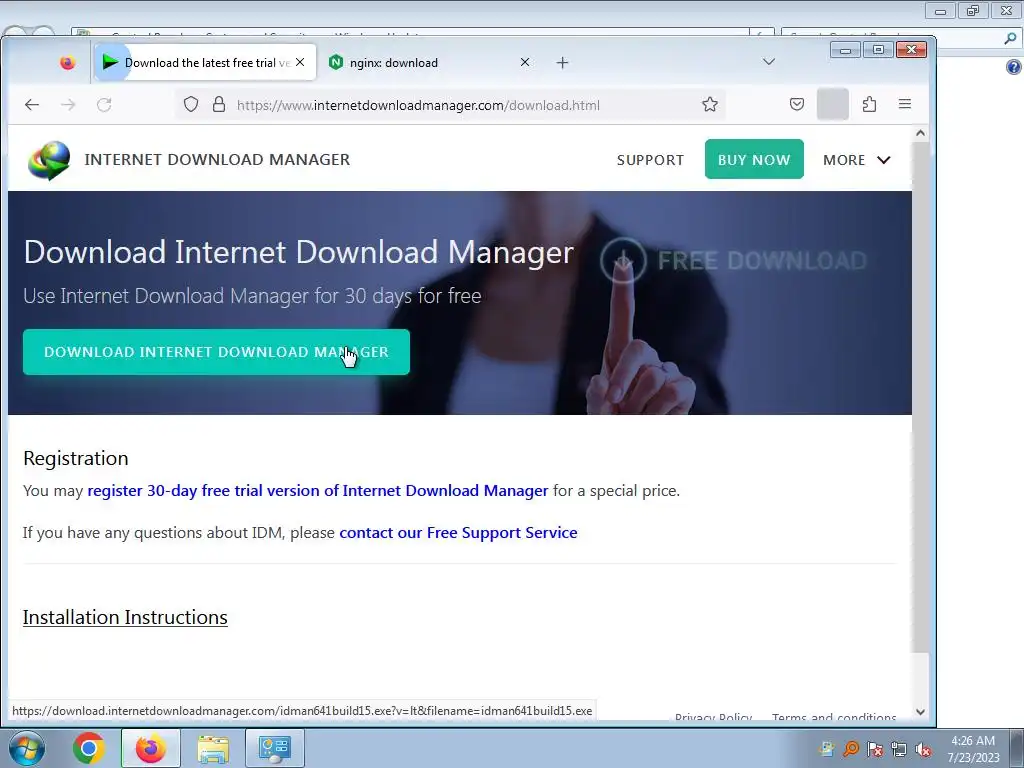Click the Control Panel search magnifier icon
The image size is (1024, 768).
coord(1010,38)
